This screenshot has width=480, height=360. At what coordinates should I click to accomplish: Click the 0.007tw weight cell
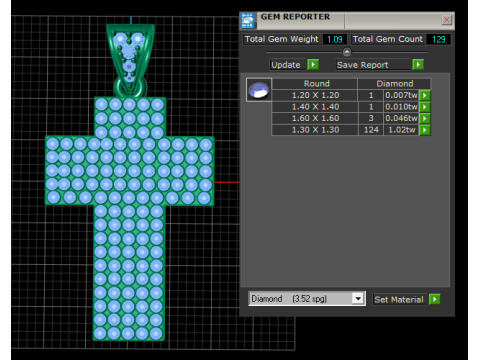(x=401, y=95)
